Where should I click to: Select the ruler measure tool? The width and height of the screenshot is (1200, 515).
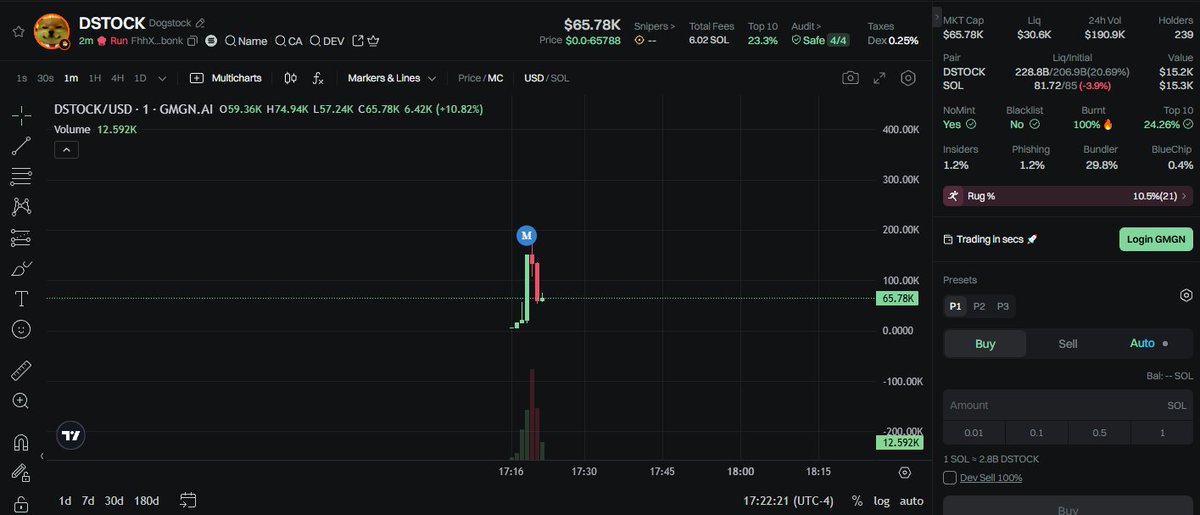[21, 372]
